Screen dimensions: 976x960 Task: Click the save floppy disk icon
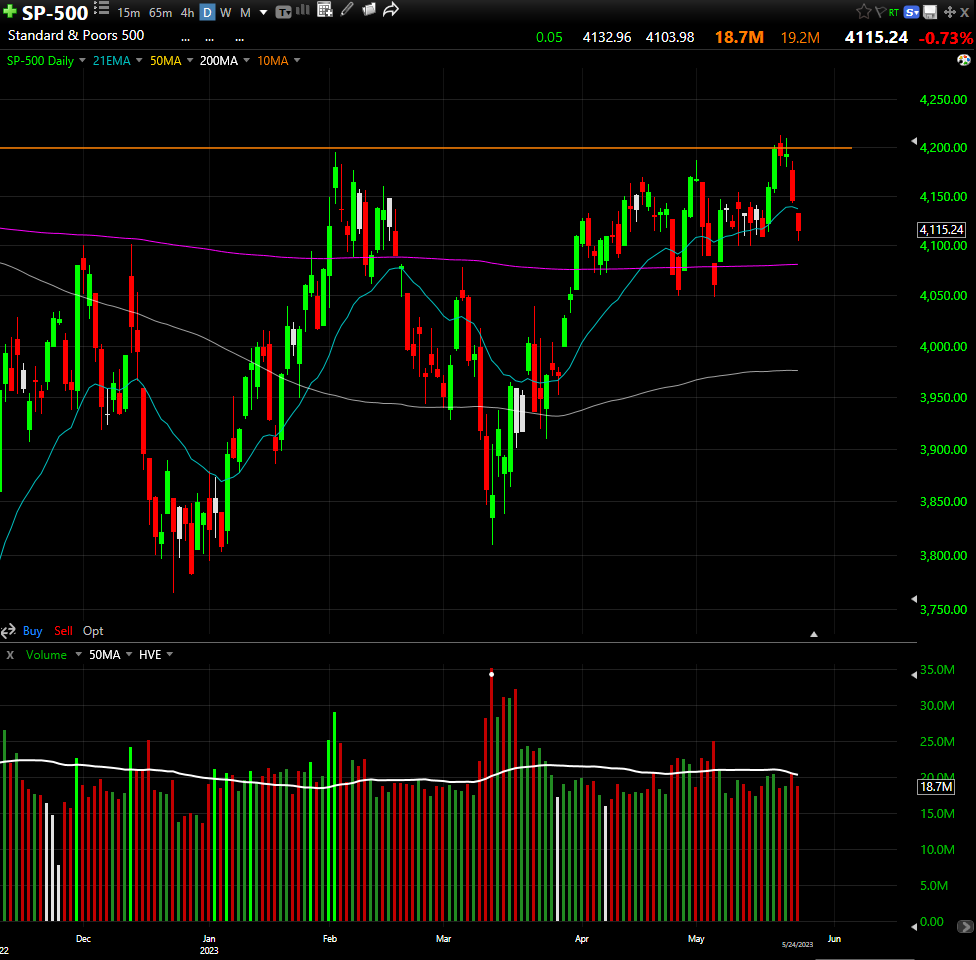tap(931, 12)
